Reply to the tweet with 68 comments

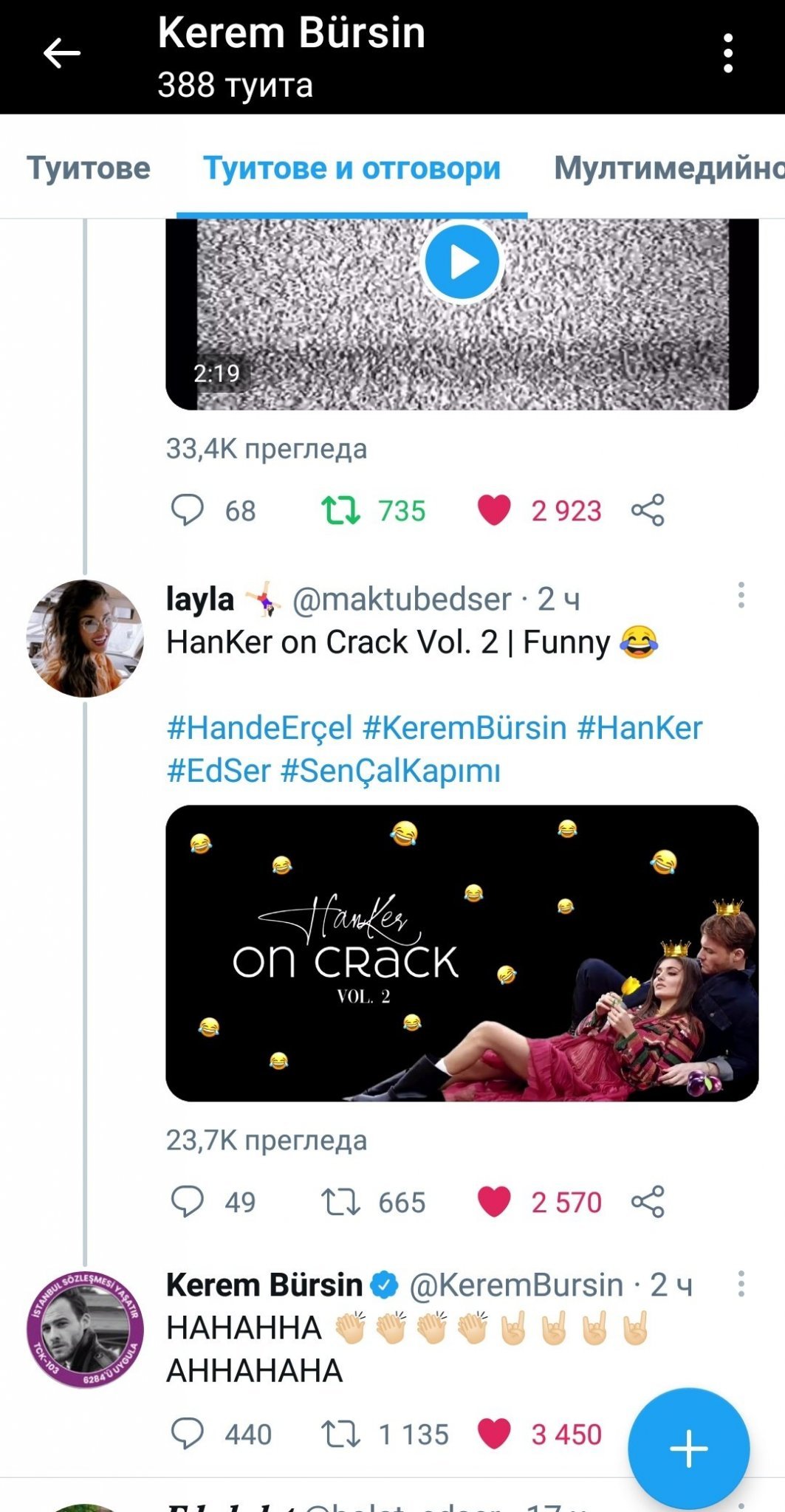[188, 510]
